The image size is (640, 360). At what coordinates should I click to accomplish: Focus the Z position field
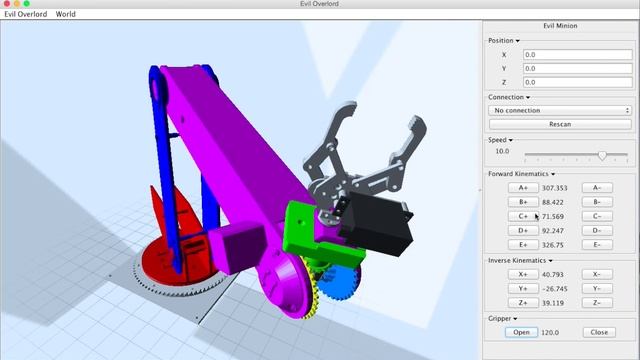578,82
